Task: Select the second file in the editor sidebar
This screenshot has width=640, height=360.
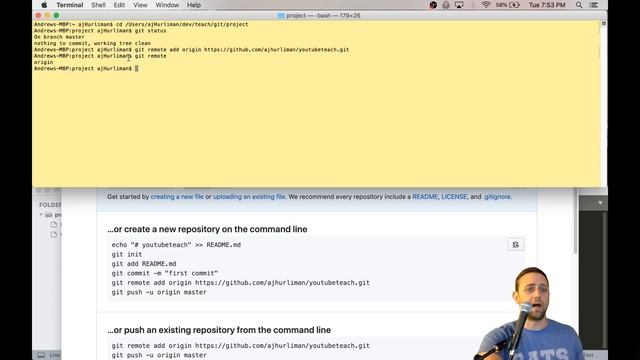Action: (x=54, y=234)
